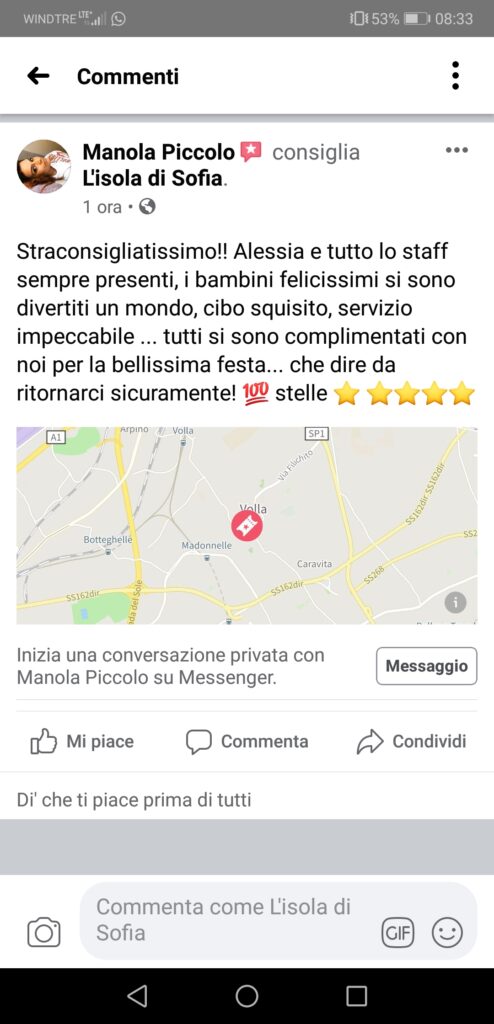Viewport: 494px width, 1024px height.
Task: Tap the recommendation badge after Manola Piccolo
Action: pos(251,152)
